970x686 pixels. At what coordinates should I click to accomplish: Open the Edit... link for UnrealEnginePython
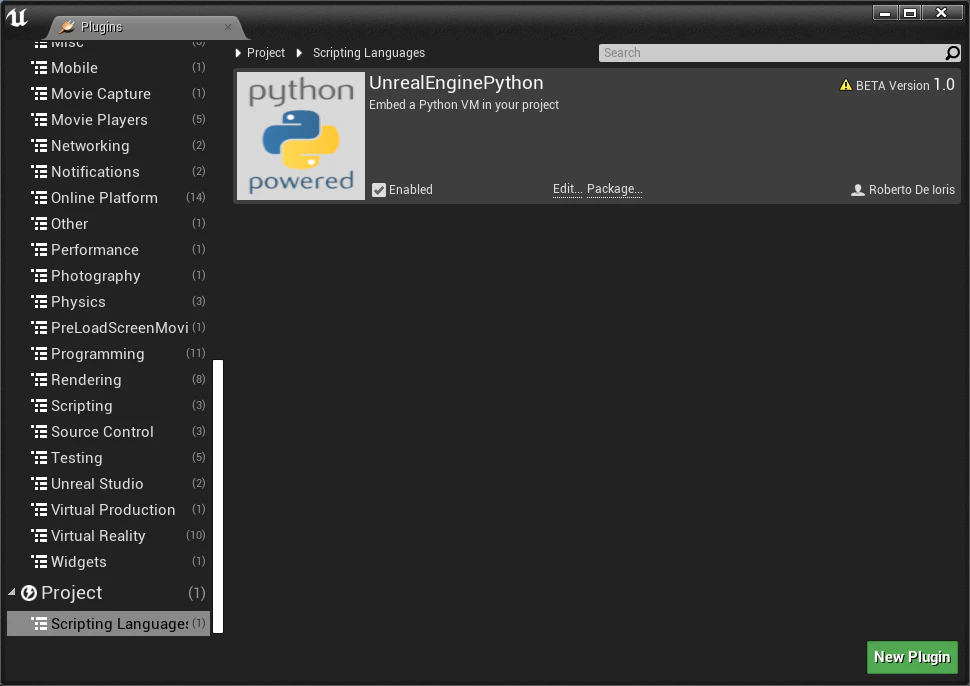click(567, 189)
